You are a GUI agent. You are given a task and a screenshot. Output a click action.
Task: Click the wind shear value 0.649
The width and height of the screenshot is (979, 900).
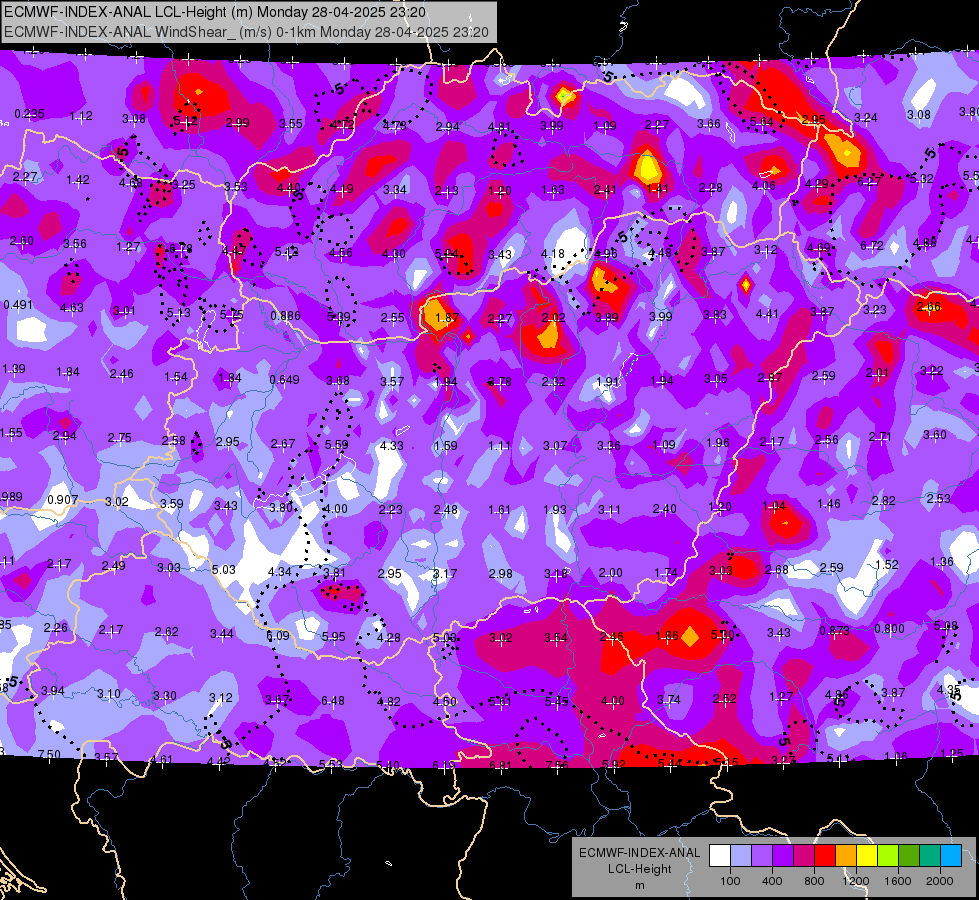(284, 379)
